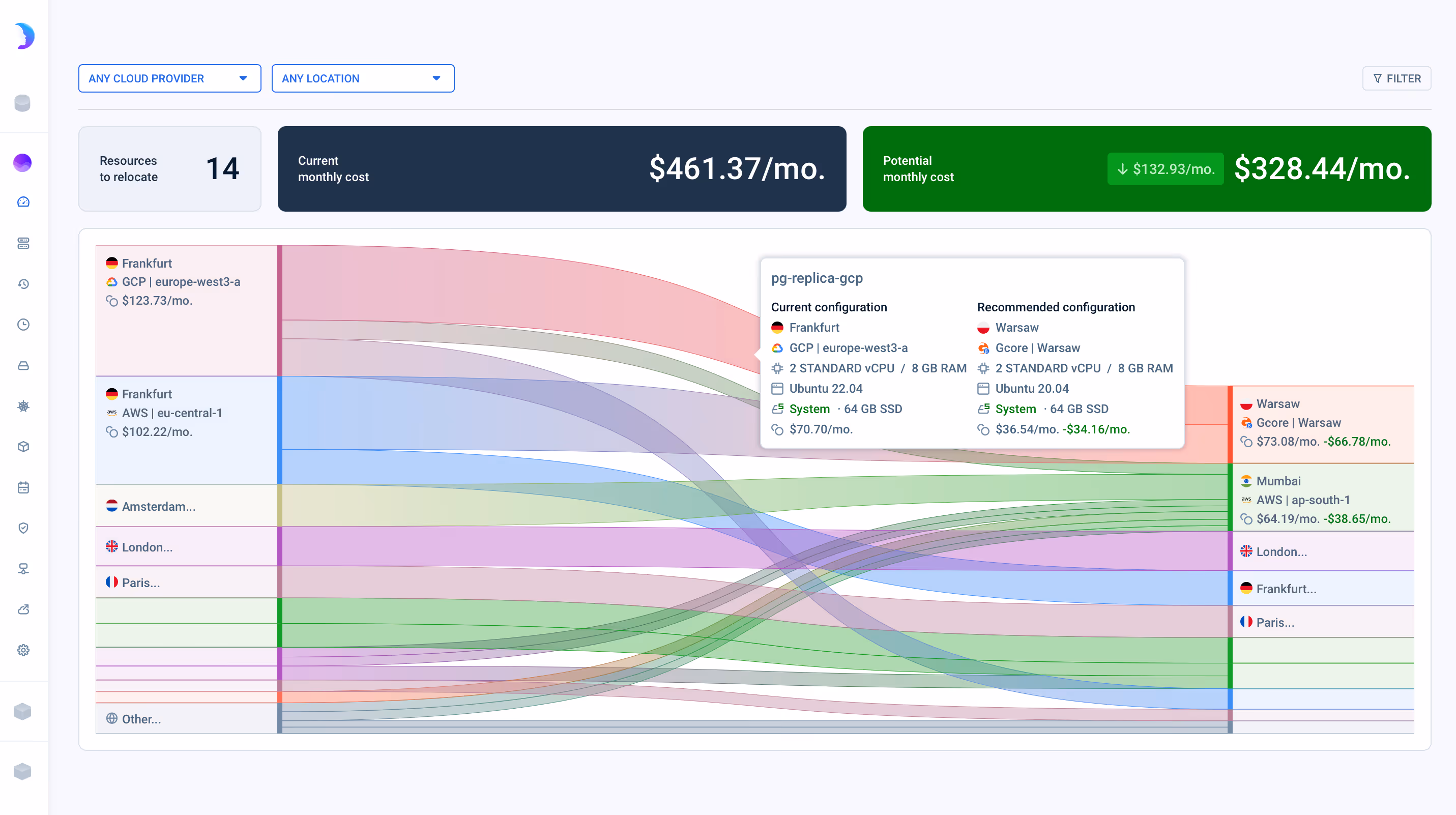Click the Mumbai India flag icon
The height and width of the screenshot is (815, 1456).
click(1246, 481)
